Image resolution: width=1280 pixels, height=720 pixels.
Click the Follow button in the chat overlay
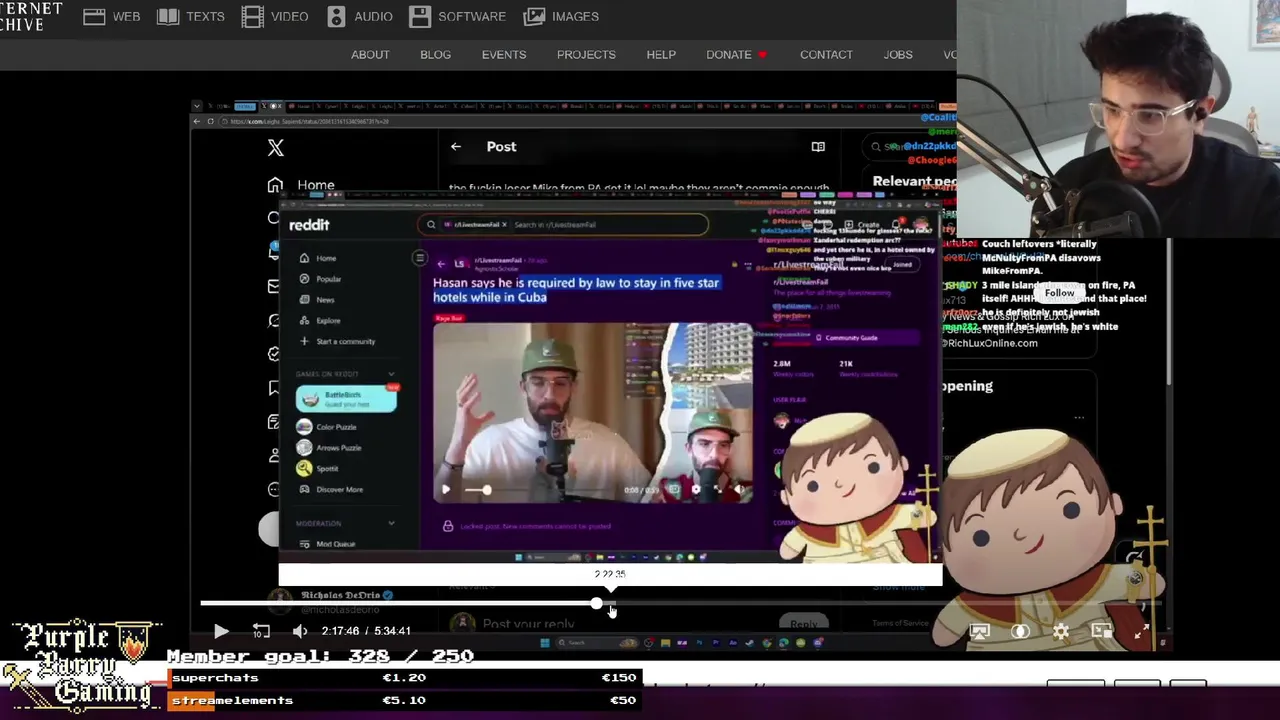pos(1059,293)
